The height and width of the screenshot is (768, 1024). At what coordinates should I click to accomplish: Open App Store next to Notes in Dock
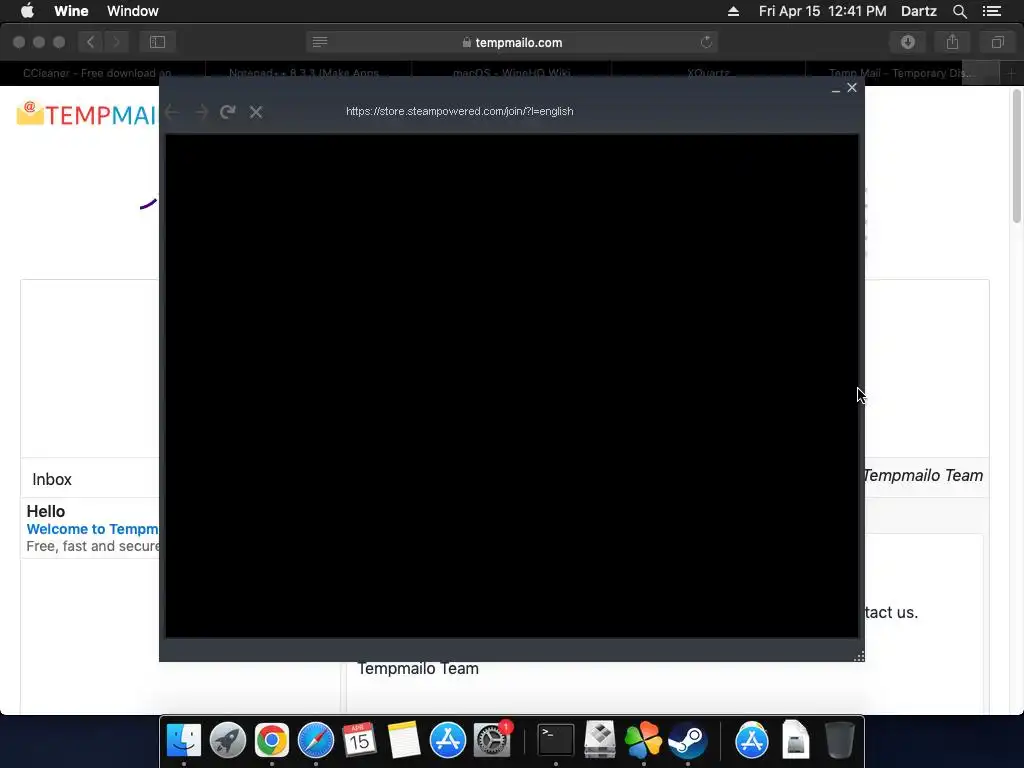click(447, 740)
